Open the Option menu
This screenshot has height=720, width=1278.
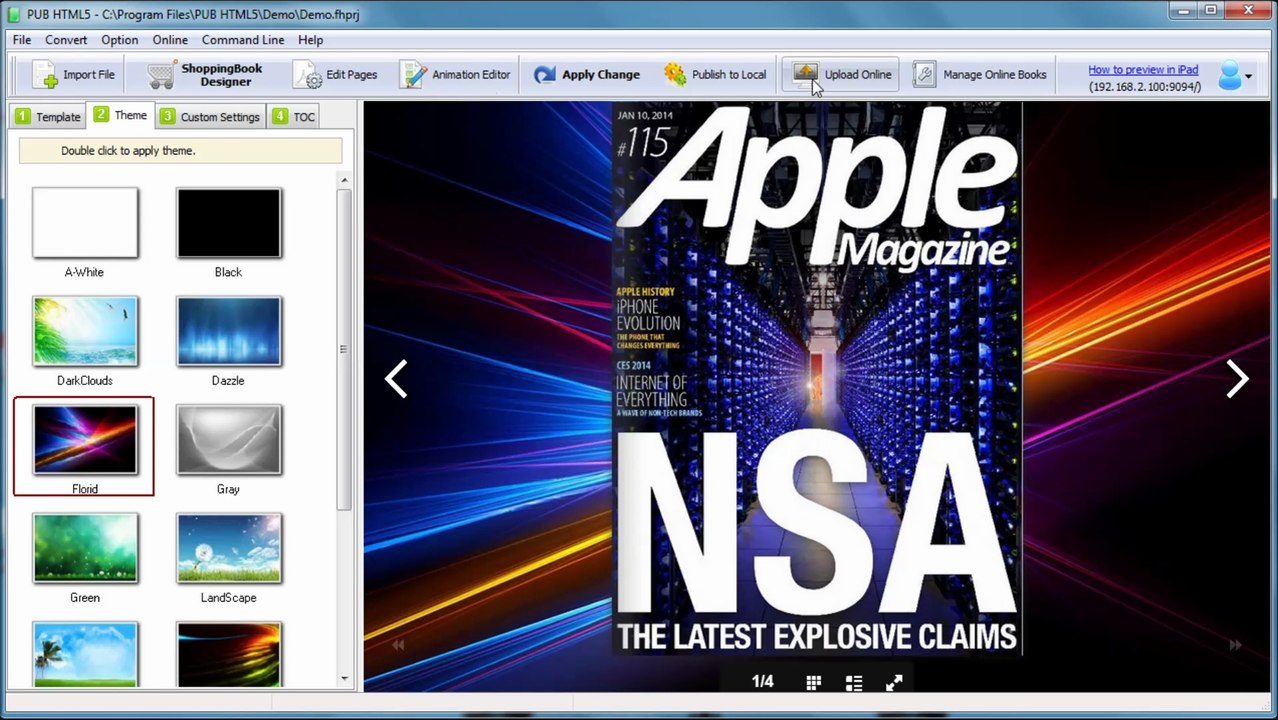[x=119, y=40]
